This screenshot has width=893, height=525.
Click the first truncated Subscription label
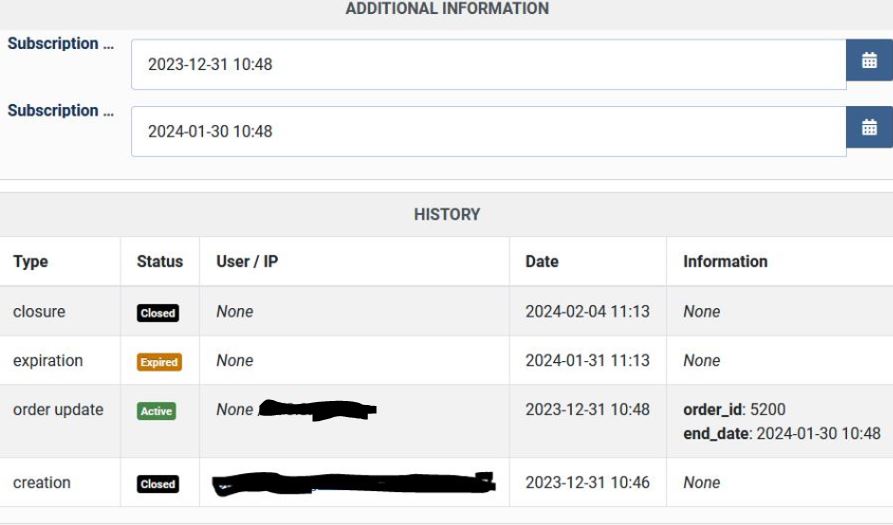(x=61, y=44)
